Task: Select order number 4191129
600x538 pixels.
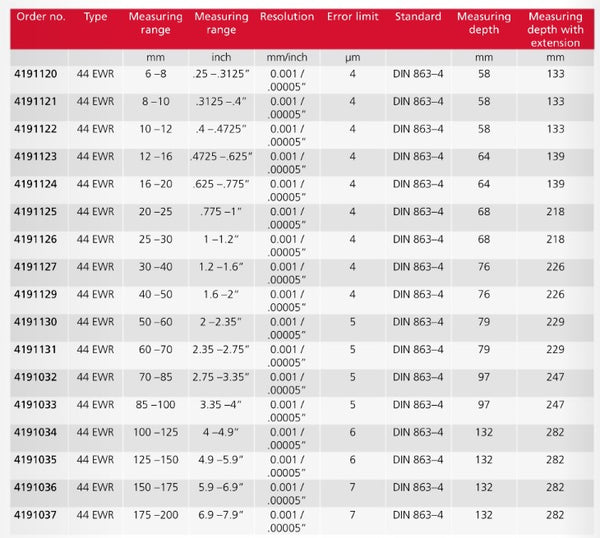Action: [x=36, y=294]
